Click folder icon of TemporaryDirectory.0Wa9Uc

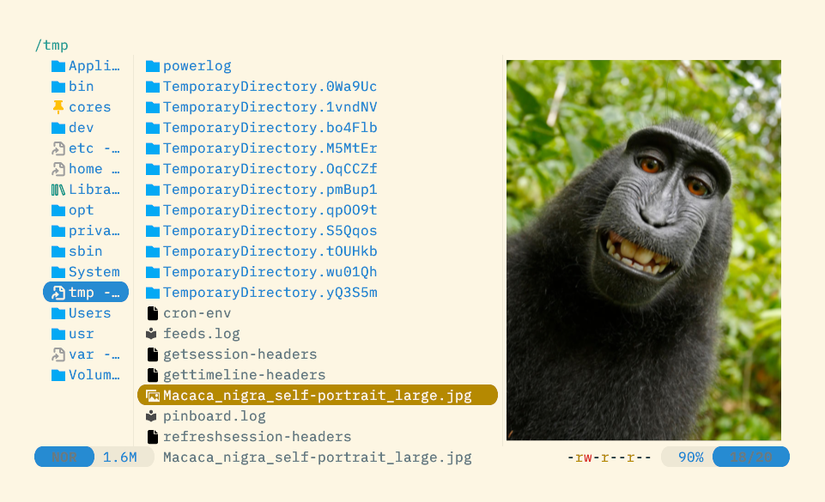pyautogui.click(x=153, y=87)
